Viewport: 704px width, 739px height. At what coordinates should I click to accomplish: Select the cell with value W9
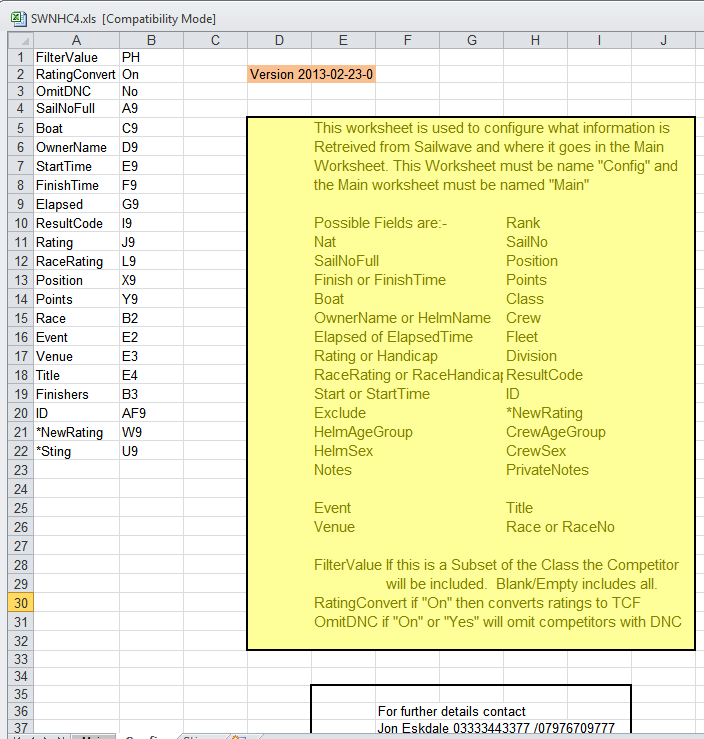click(x=151, y=432)
